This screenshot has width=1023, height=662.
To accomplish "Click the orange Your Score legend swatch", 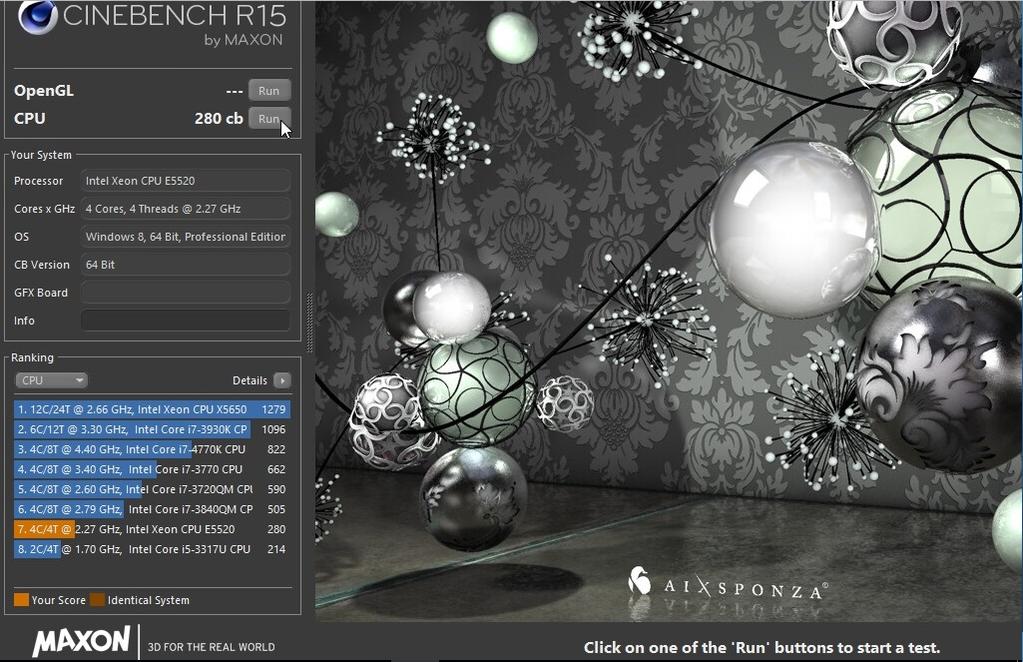I will click(x=22, y=600).
